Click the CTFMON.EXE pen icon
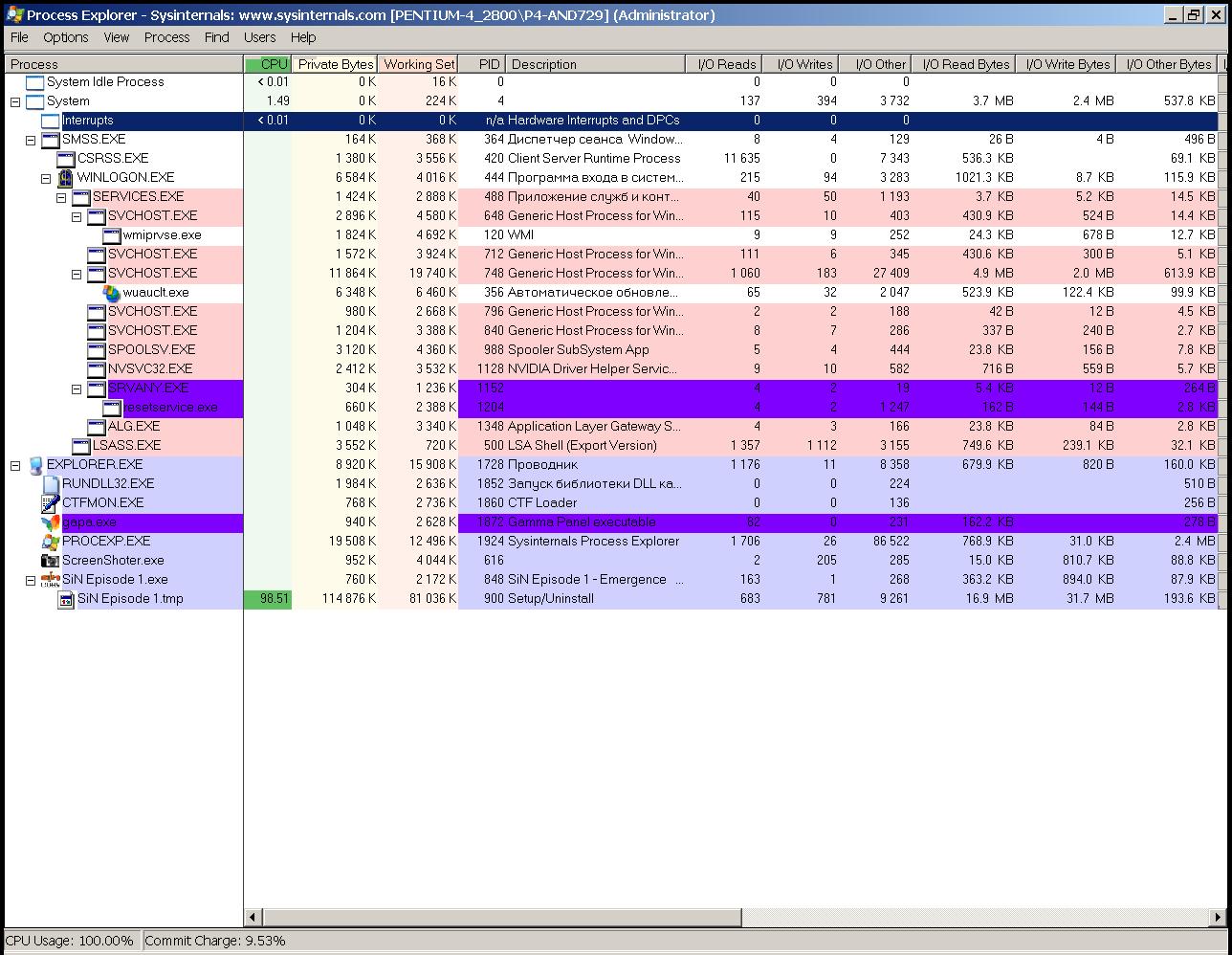This screenshot has width=1232, height=955. (x=51, y=503)
